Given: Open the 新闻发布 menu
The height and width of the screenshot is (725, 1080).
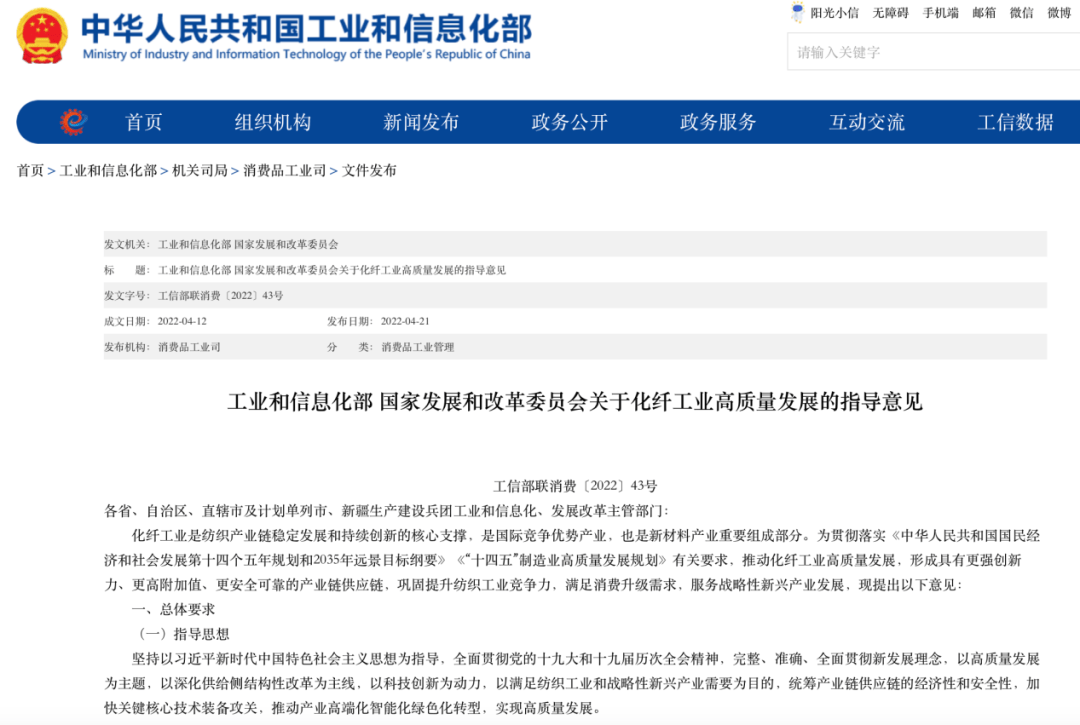Looking at the screenshot, I should 421,122.
